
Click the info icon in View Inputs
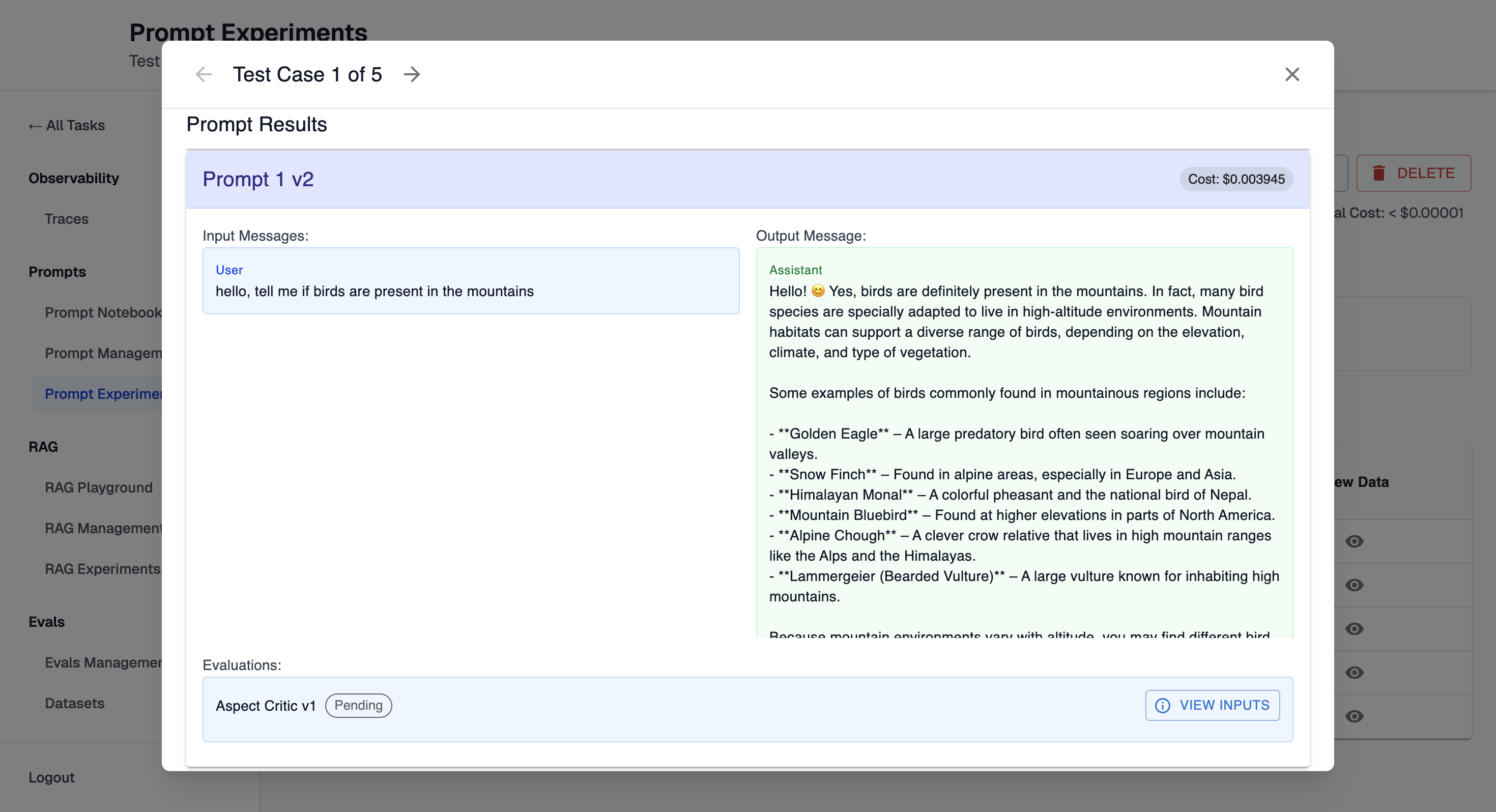[1162, 705]
